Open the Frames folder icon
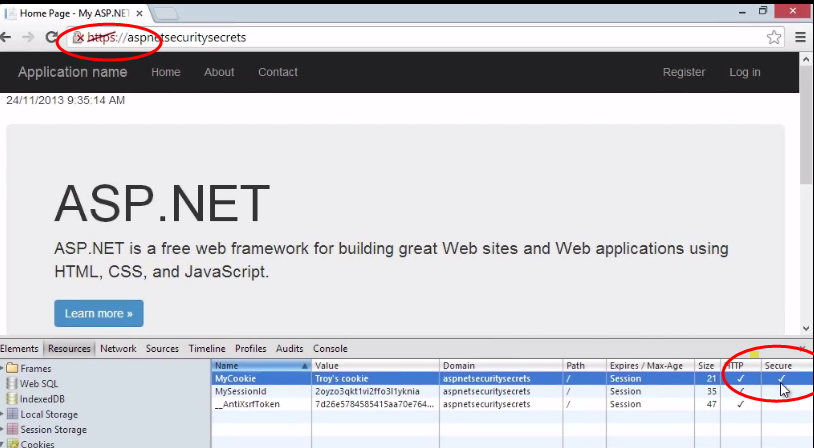The image size is (814, 448). tap(12, 369)
